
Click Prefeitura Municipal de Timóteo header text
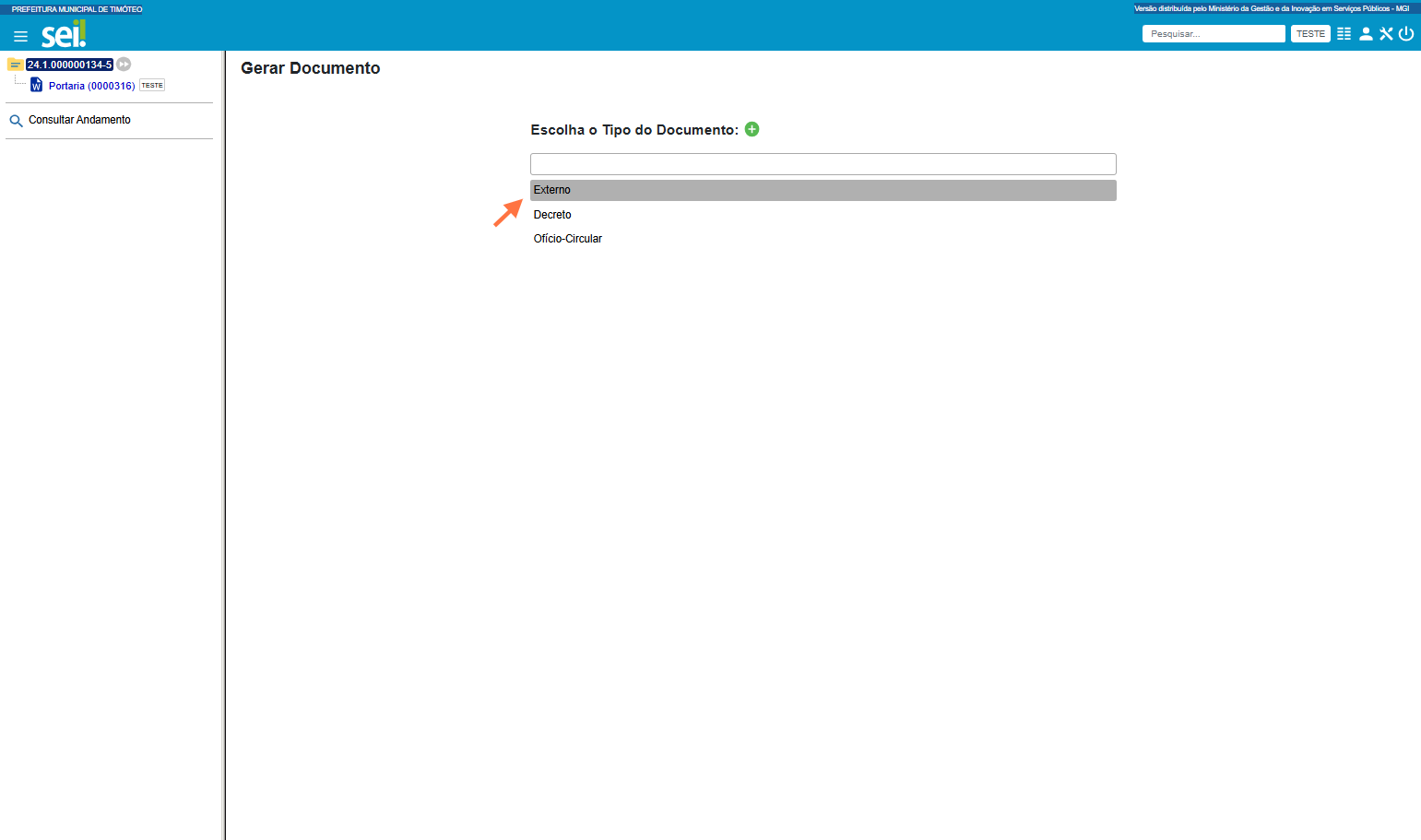(x=77, y=9)
